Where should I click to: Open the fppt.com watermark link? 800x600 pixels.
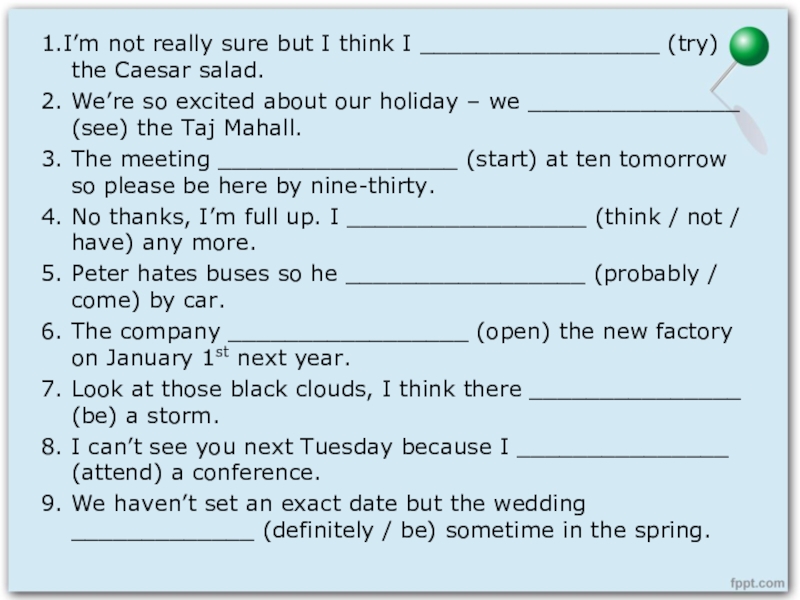(x=756, y=582)
